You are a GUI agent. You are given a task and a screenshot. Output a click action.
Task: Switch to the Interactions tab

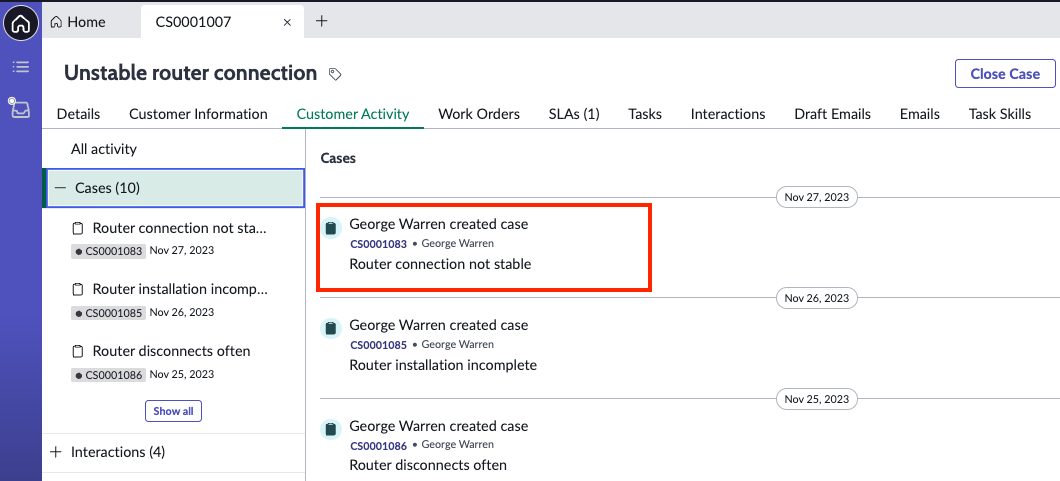pyautogui.click(x=727, y=114)
